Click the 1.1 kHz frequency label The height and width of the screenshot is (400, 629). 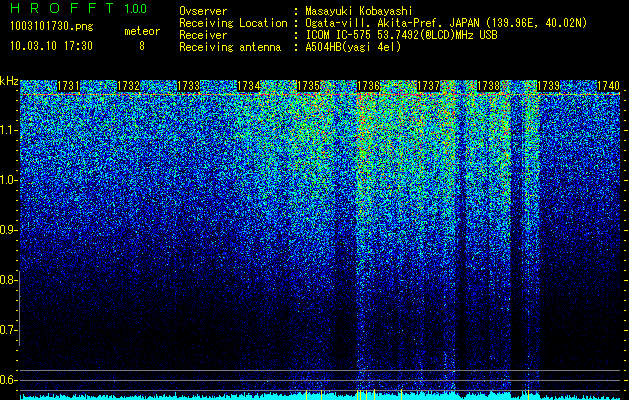tap(8, 130)
